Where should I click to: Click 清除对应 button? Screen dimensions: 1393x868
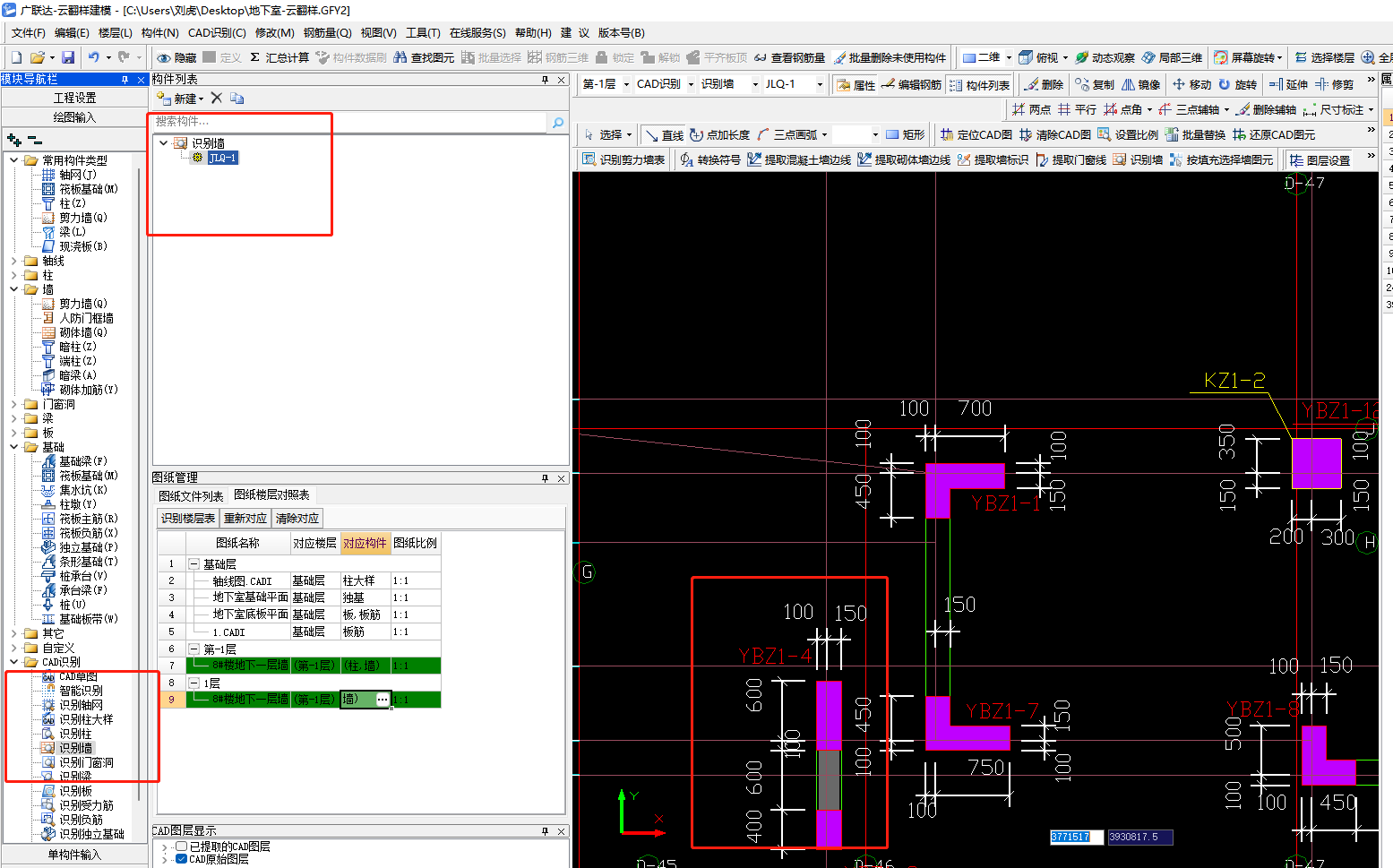pos(297,518)
